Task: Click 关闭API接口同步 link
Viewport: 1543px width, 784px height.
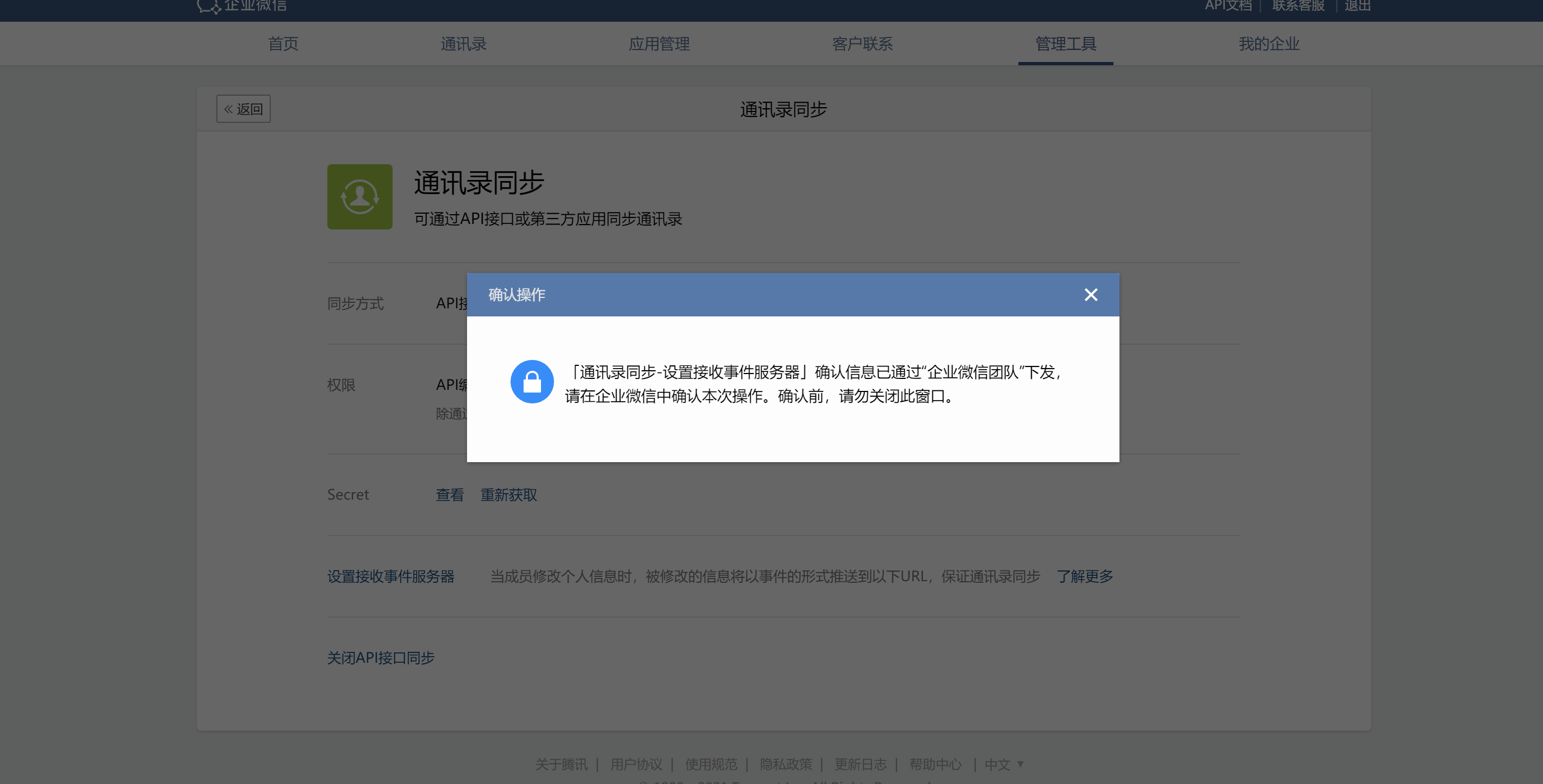Action: pos(381,658)
